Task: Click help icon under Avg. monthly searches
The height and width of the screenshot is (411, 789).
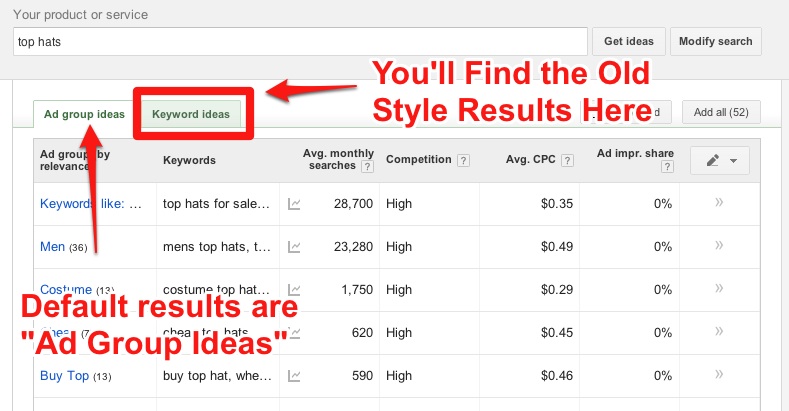Action: [x=368, y=167]
